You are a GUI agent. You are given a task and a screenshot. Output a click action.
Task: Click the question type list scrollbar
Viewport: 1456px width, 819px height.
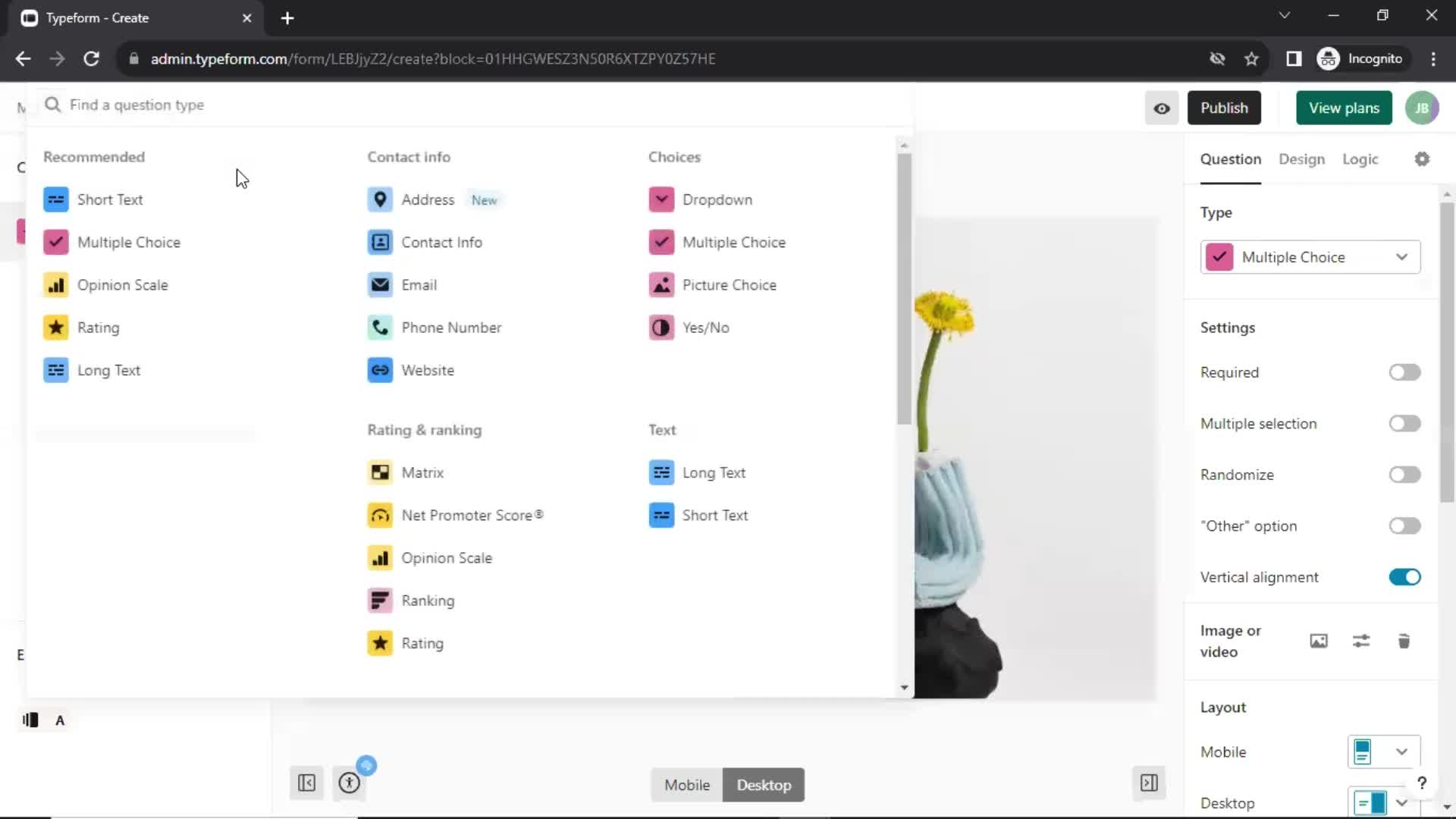point(903,288)
